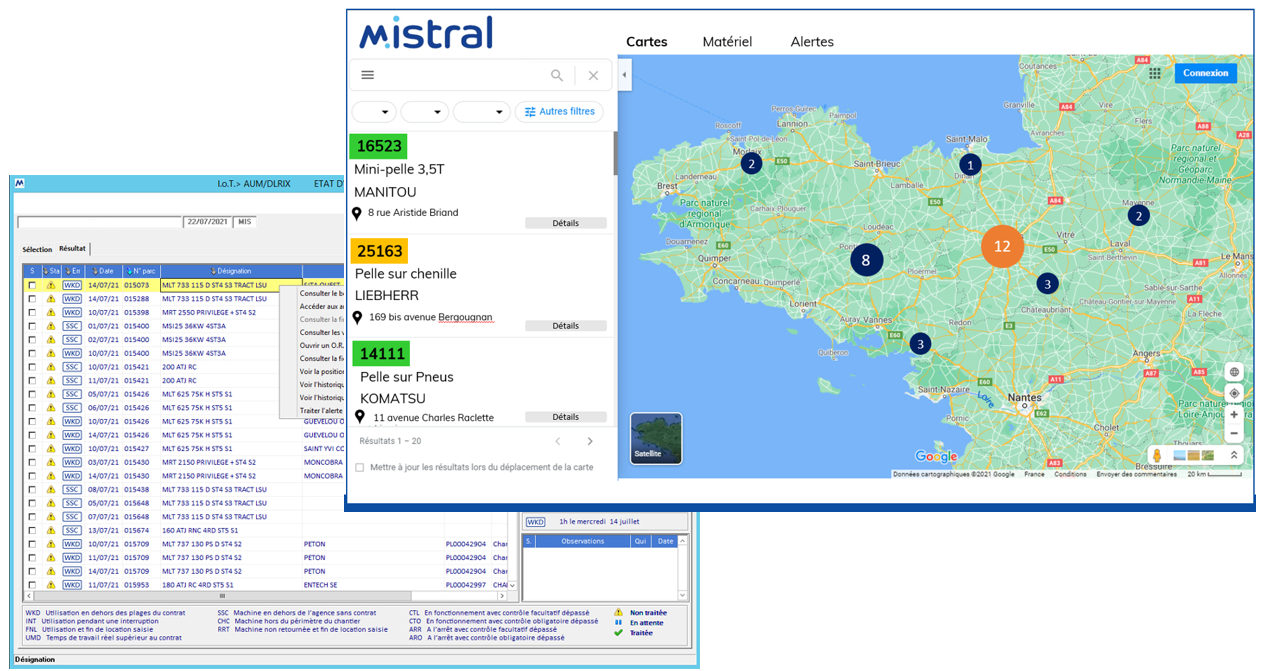Click the imagery strip next to the pegman
The height and width of the screenshot is (671, 1263).
[x=1194, y=455]
